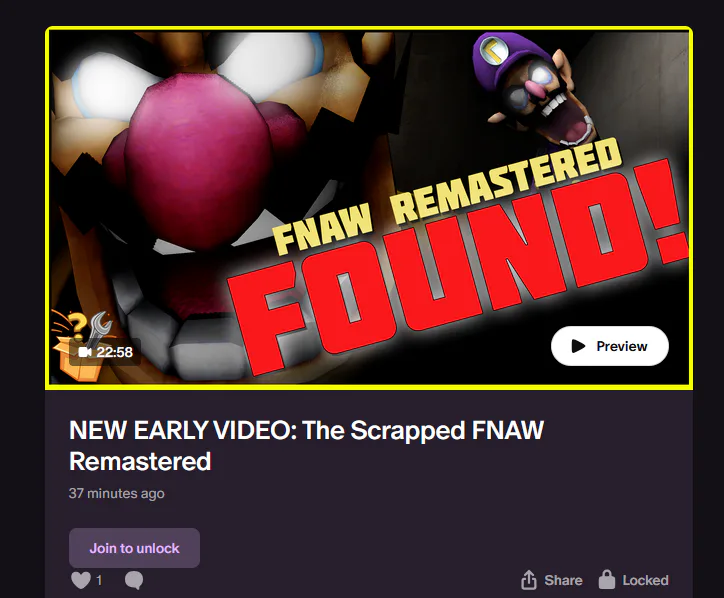Click the yellow "FNAW REMASTERED" thumbnail text
Viewport: 724px width, 598px height.
[x=447, y=196]
